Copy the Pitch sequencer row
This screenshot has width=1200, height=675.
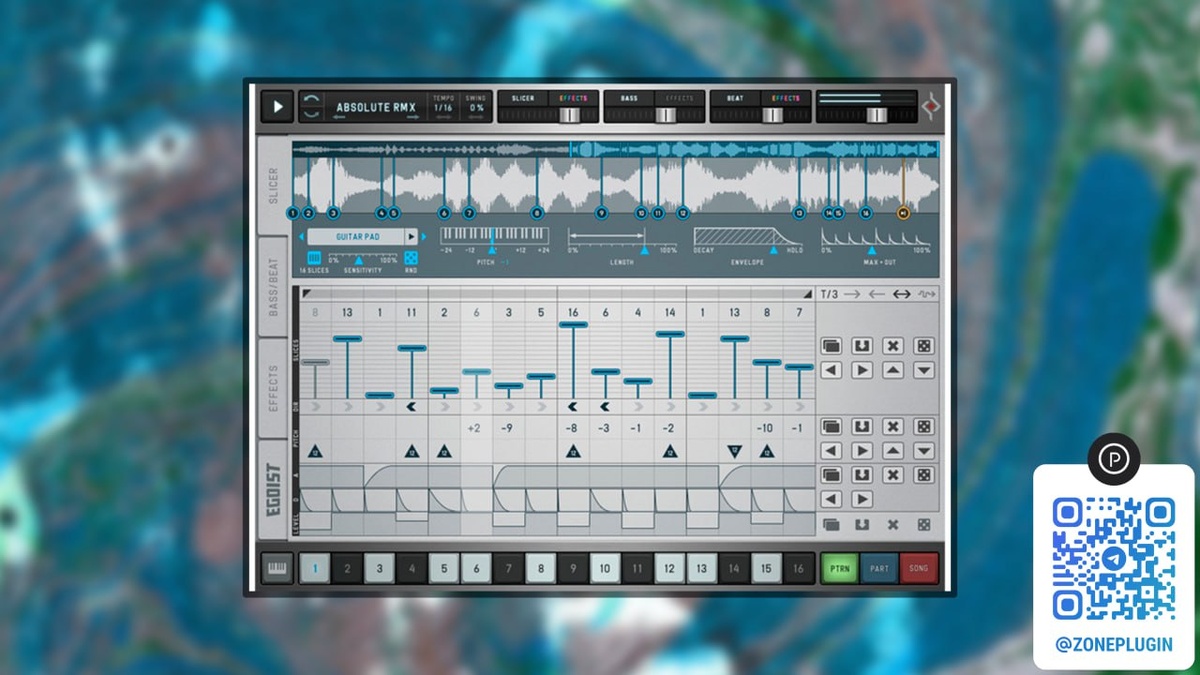[x=831, y=427]
